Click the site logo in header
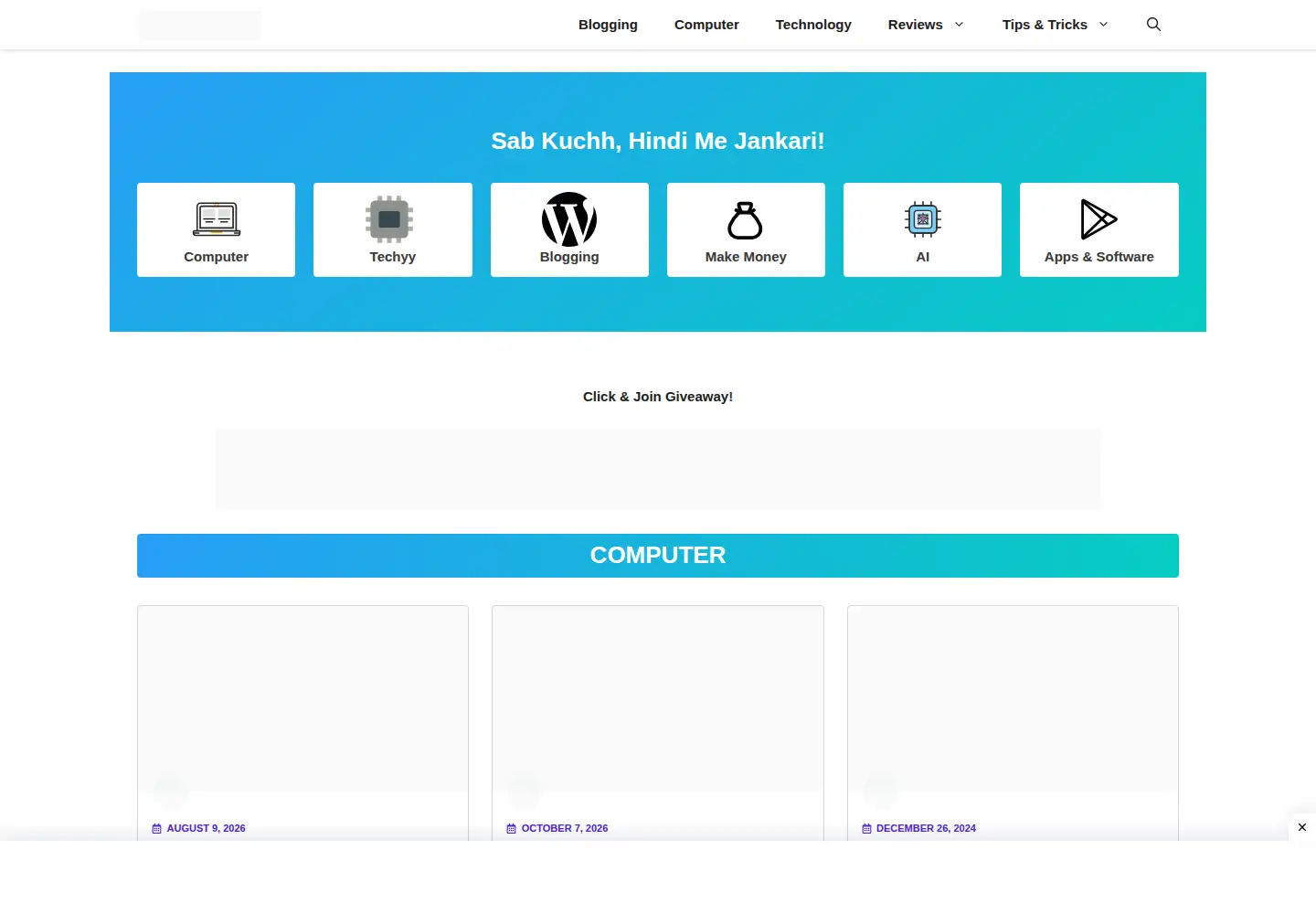Viewport: 1316px width, 914px height. 199,25
